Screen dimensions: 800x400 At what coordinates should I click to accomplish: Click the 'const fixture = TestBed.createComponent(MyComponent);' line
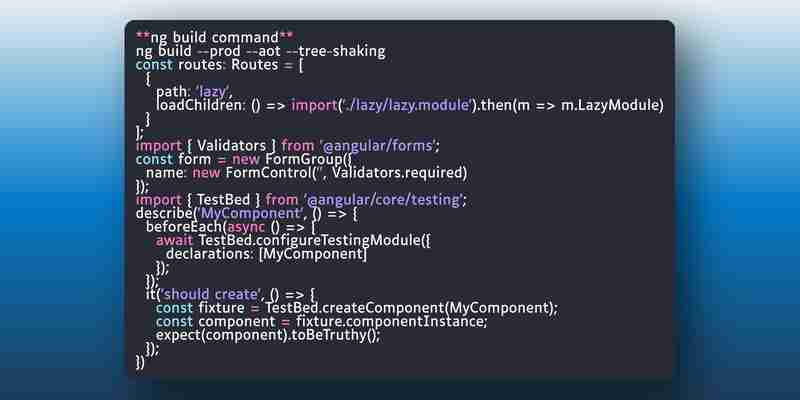click(357, 308)
